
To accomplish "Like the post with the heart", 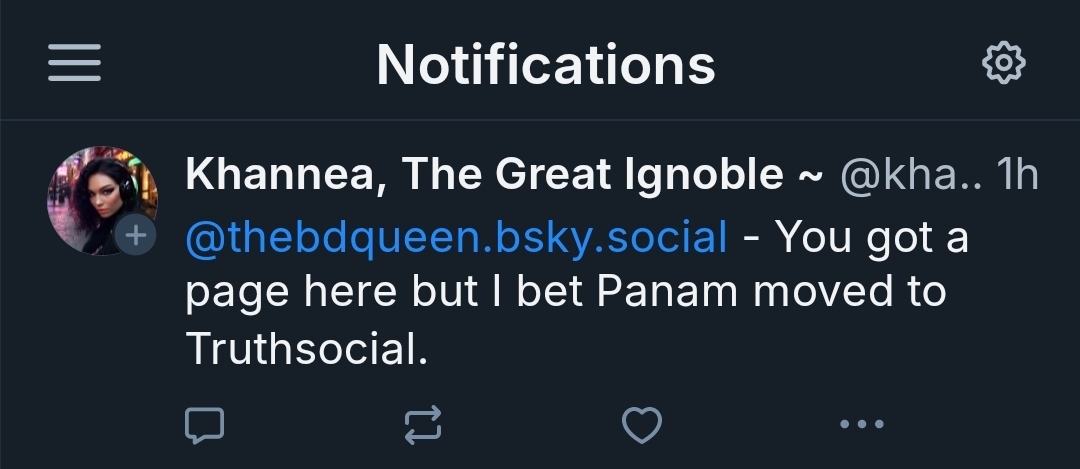I will click(x=641, y=425).
